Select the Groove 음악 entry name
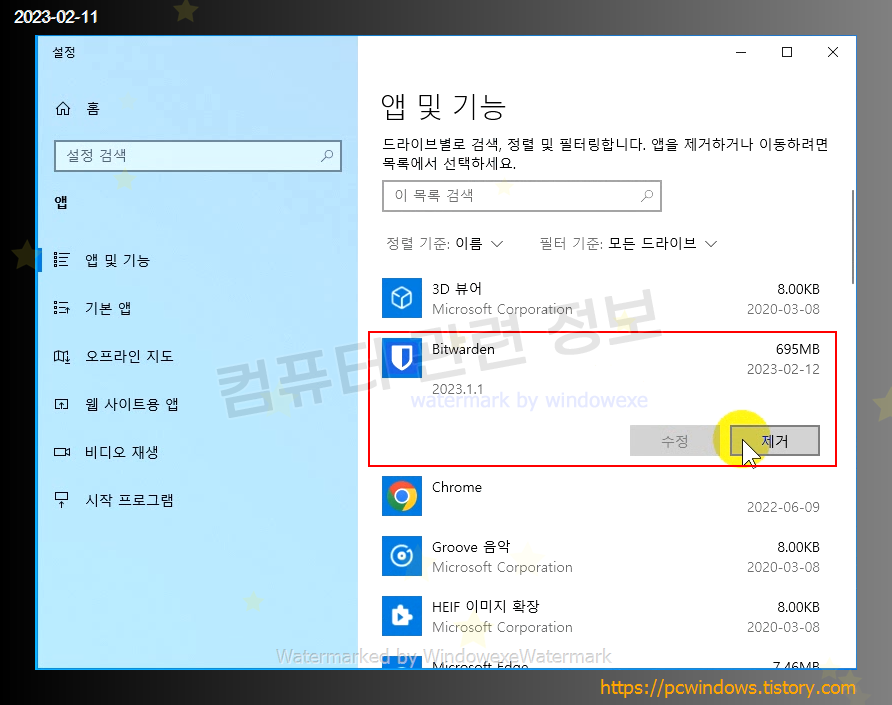The width and height of the screenshot is (892, 705). click(x=471, y=547)
